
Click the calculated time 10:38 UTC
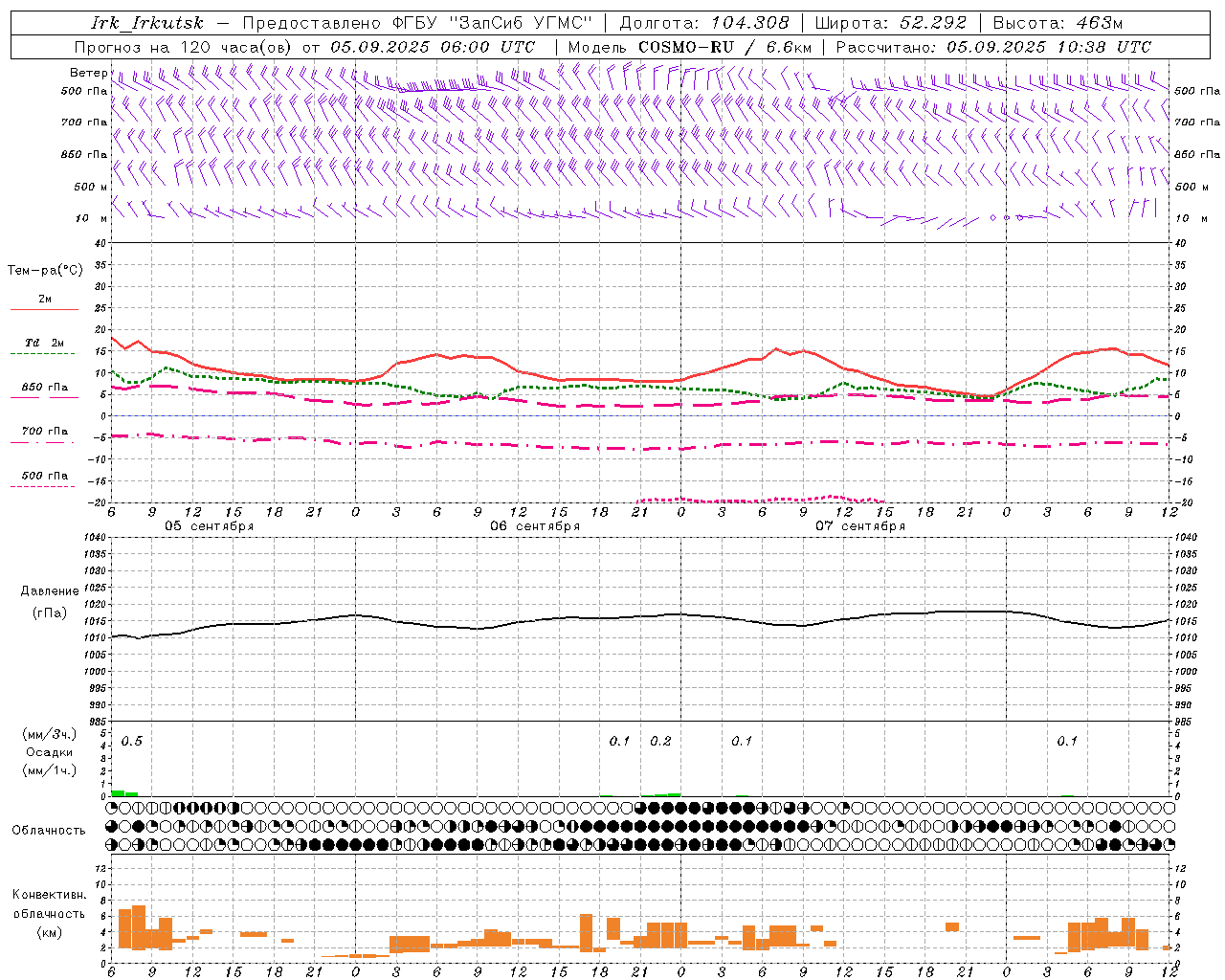pos(1103,47)
